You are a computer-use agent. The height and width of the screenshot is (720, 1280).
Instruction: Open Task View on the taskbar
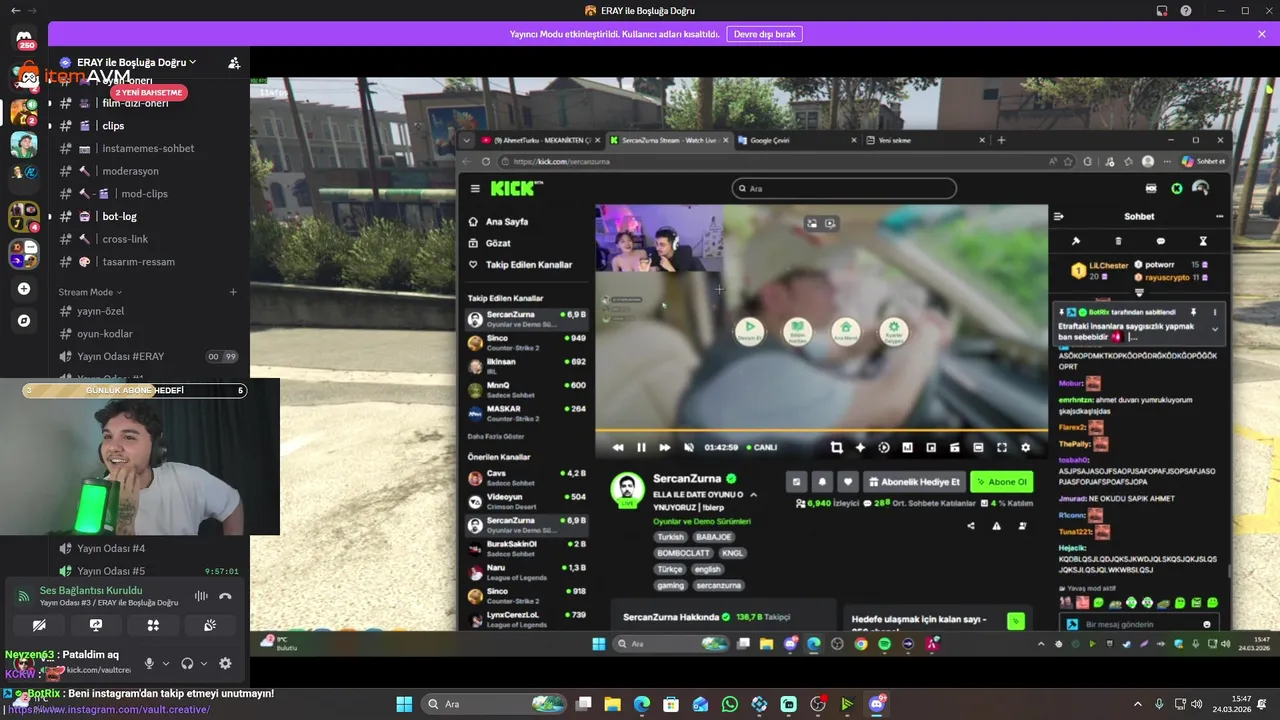click(583, 704)
